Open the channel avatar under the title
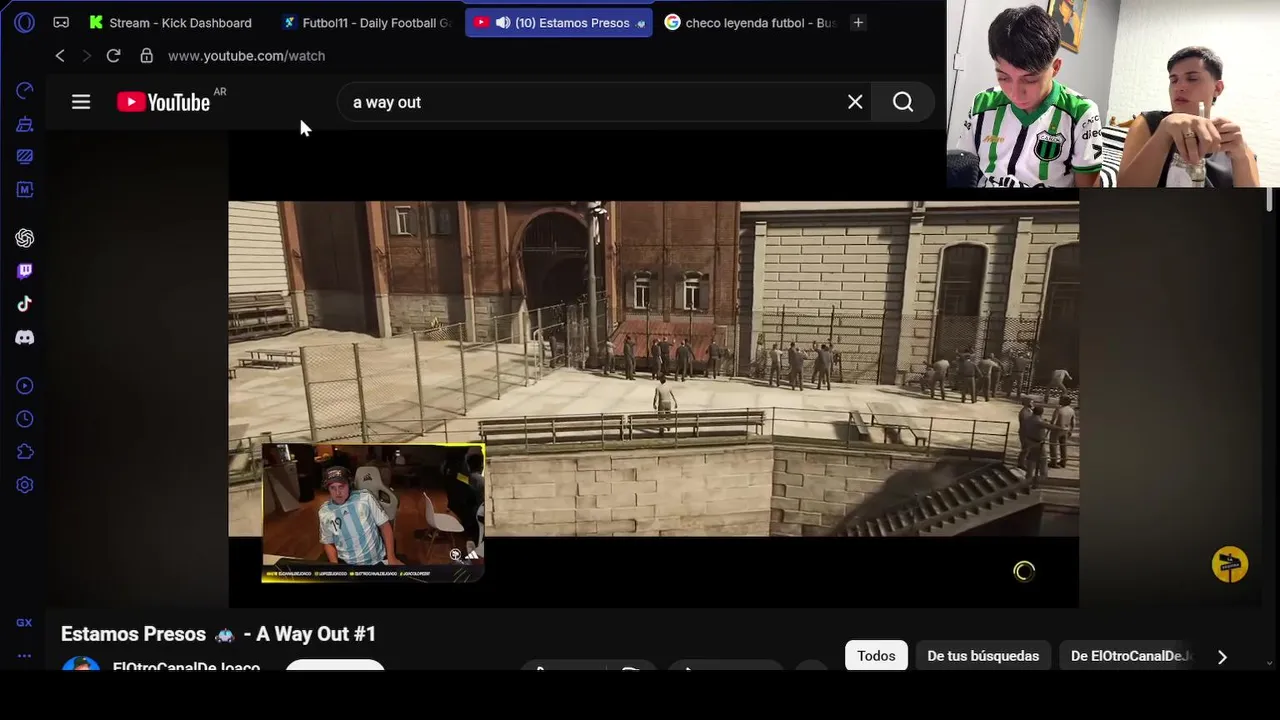This screenshot has height=720, width=1280. pos(81,665)
